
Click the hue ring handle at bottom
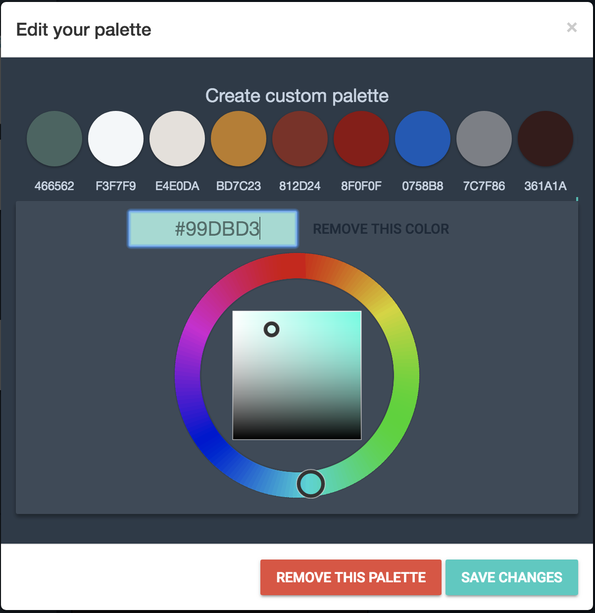tap(311, 484)
